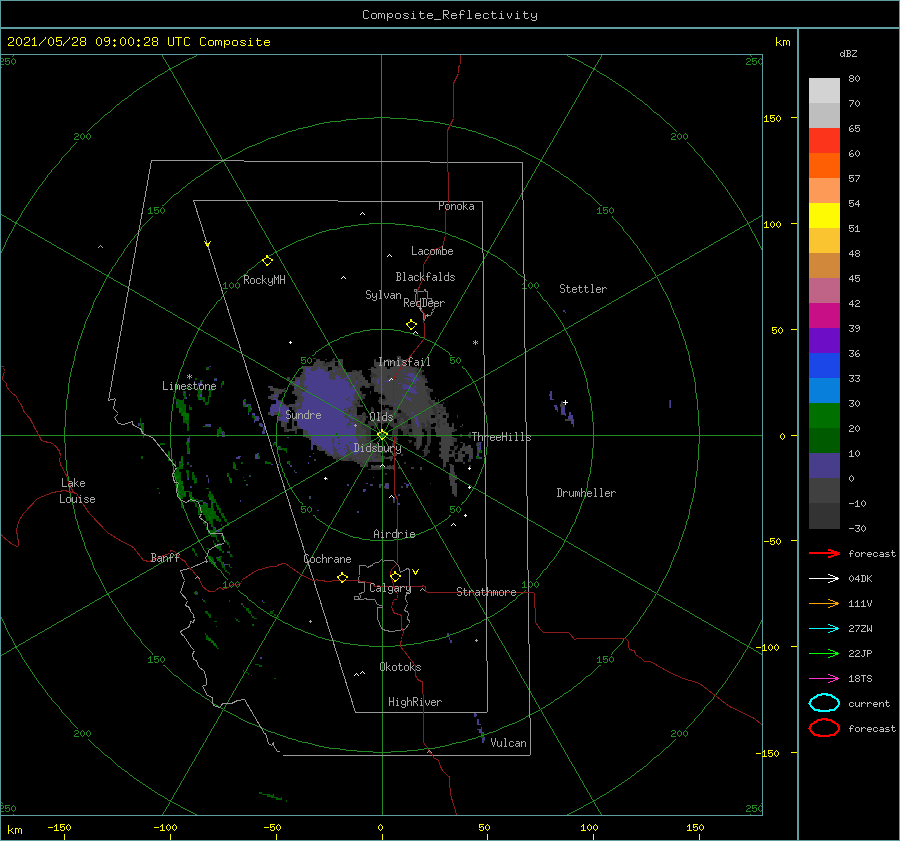Select the blue 33-36 dBZ color band
Image resolution: width=900 pixels, height=841 pixels.
pyautogui.click(x=824, y=366)
